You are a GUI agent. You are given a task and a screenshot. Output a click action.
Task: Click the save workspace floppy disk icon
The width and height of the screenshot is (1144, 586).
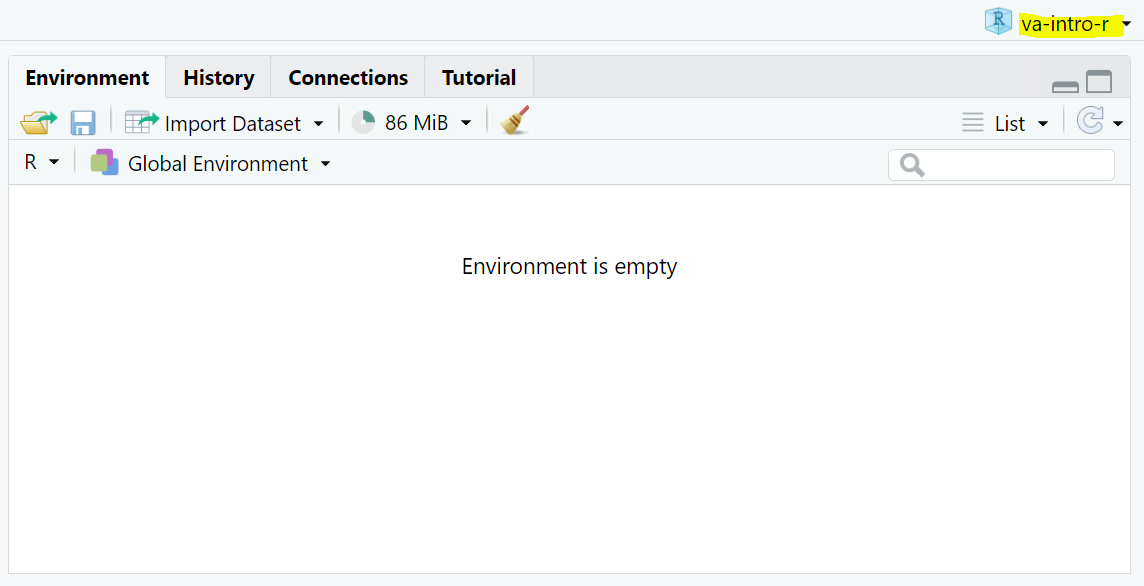point(83,122)
